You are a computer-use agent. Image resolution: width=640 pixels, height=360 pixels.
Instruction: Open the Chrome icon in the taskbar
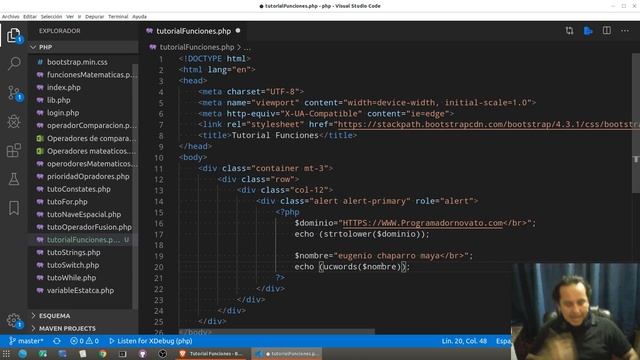point(102,353)
